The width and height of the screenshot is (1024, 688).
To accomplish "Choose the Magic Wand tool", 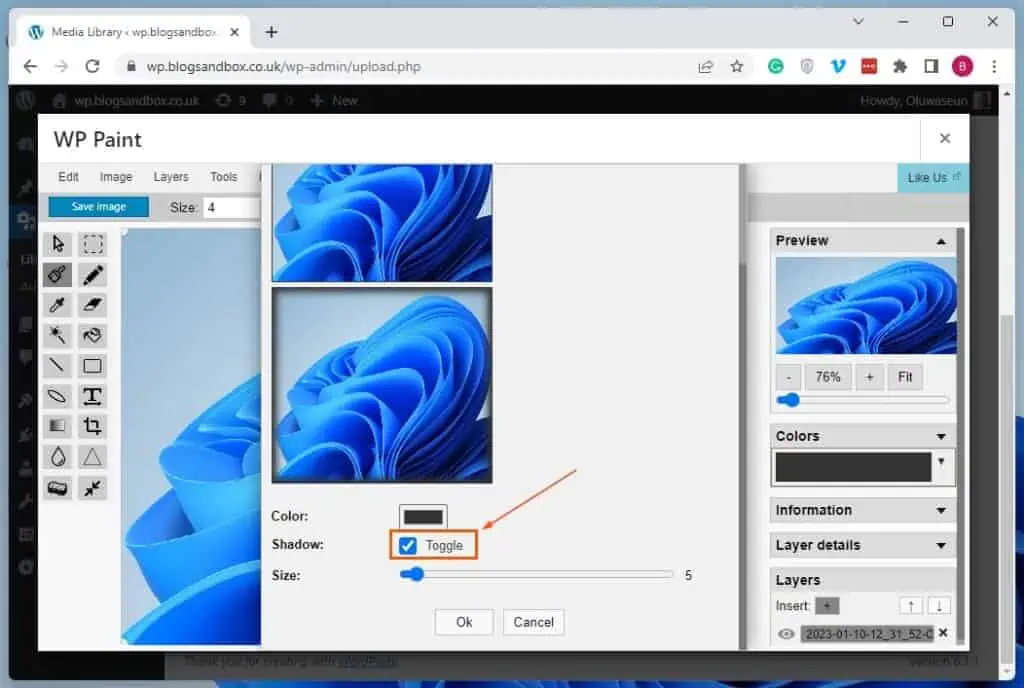I will [58, 336].
